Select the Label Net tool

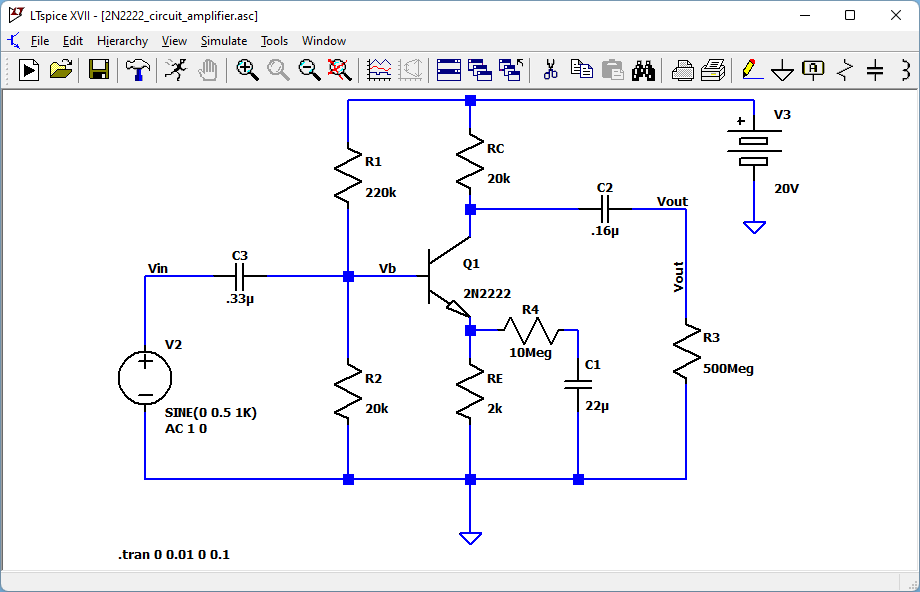click(x=813, y=70)
